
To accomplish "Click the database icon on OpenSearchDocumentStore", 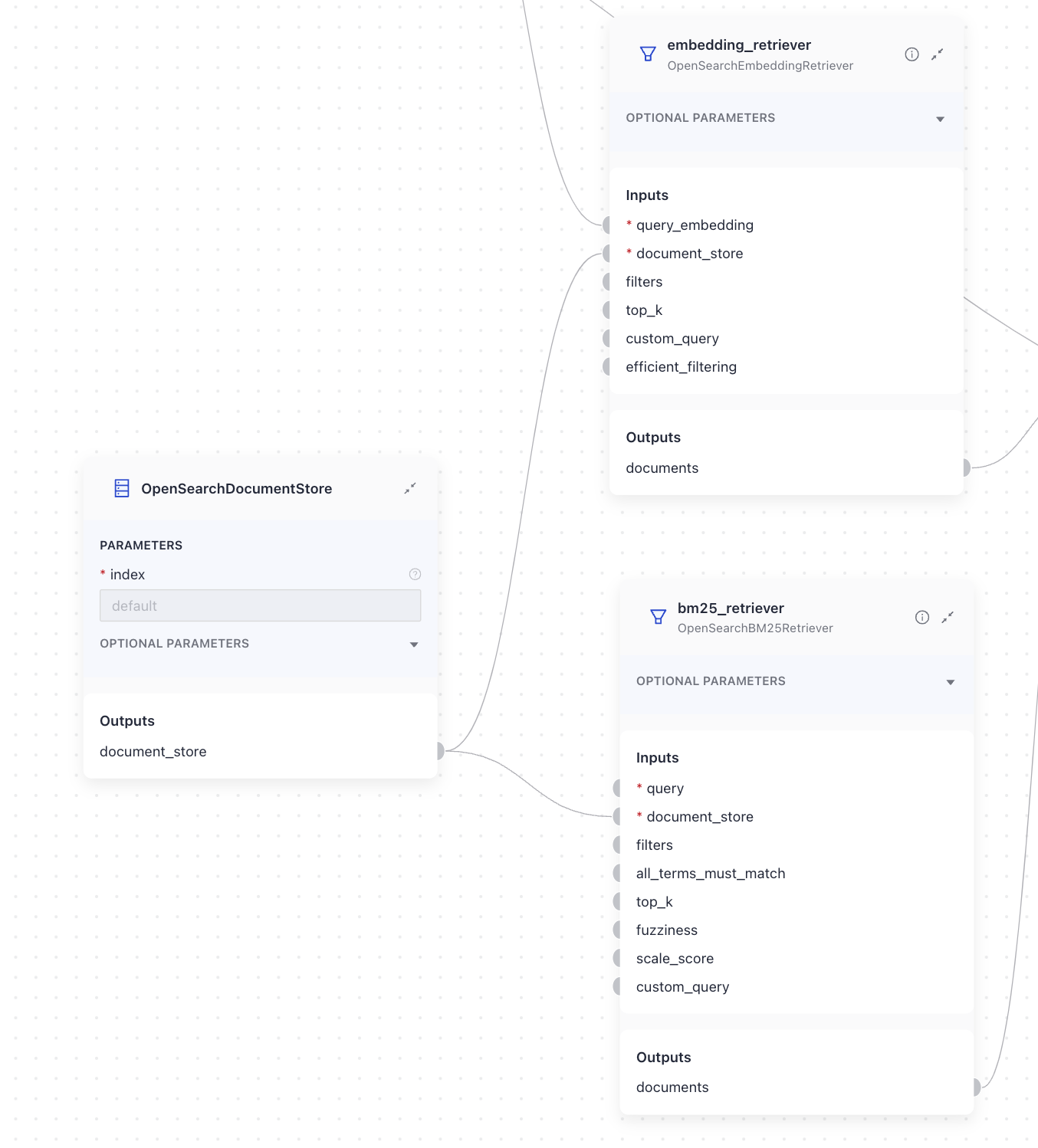I will (x=121, y=488).
